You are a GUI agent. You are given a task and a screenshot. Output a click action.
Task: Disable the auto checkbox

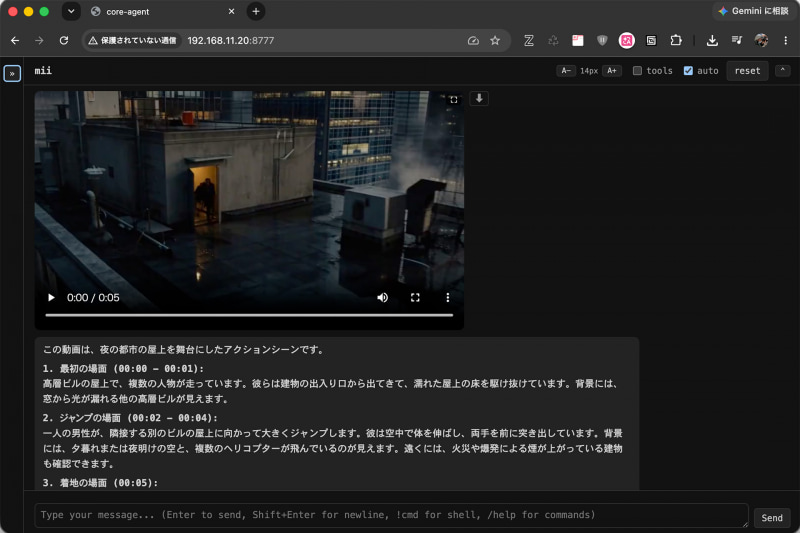pos(688,71)
